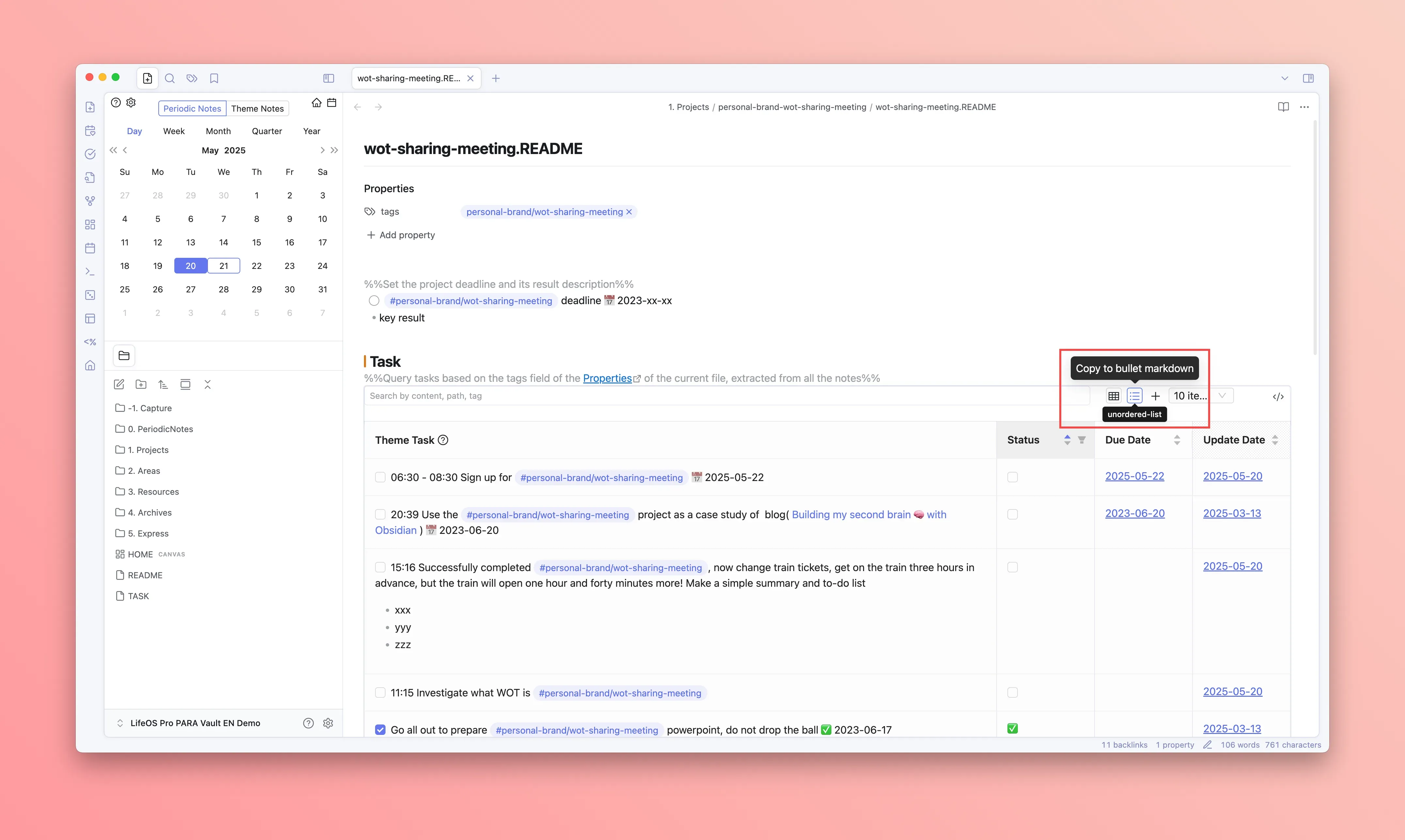Switch to the Theme Notes tab
Image resolution: width=1405 pixels, height=840 pixels.
(x=257, y=108)
